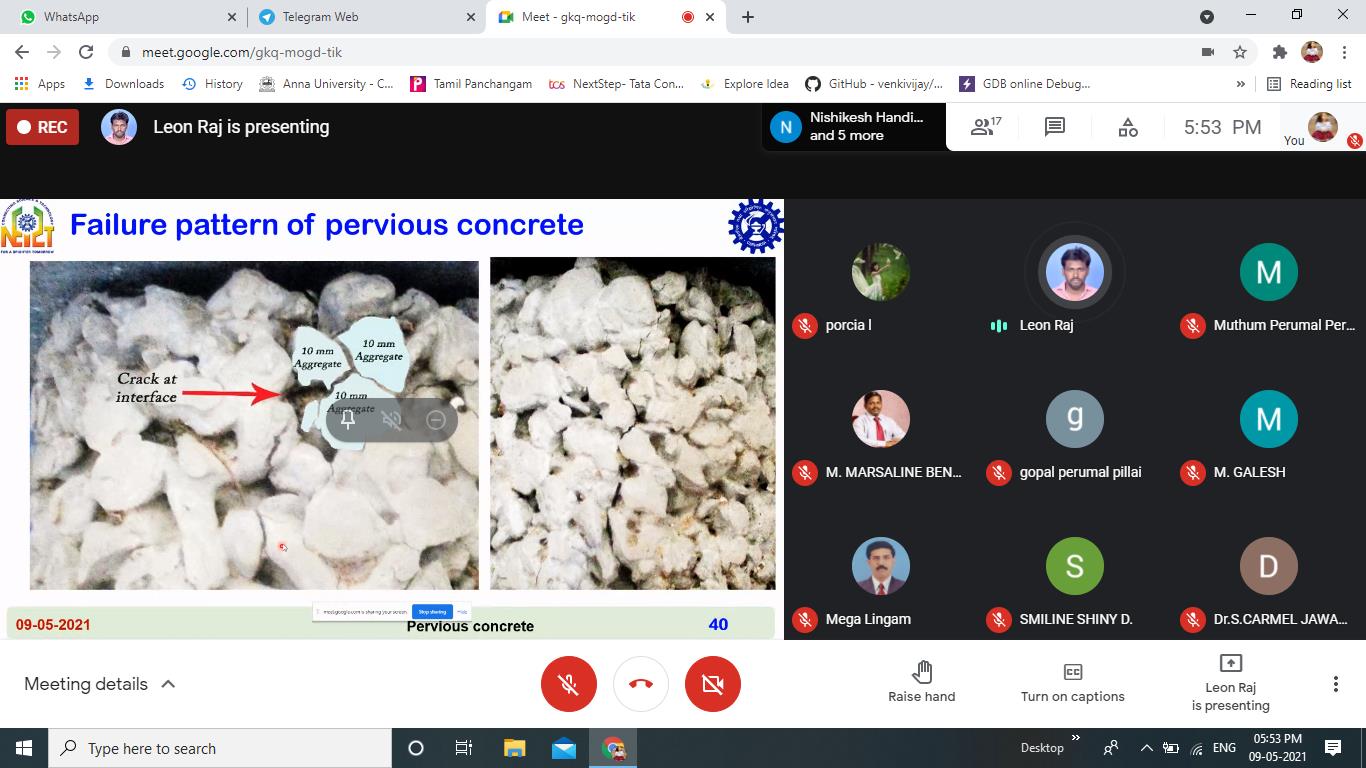Open more options three-dot menu

[x=1335, y=684]
